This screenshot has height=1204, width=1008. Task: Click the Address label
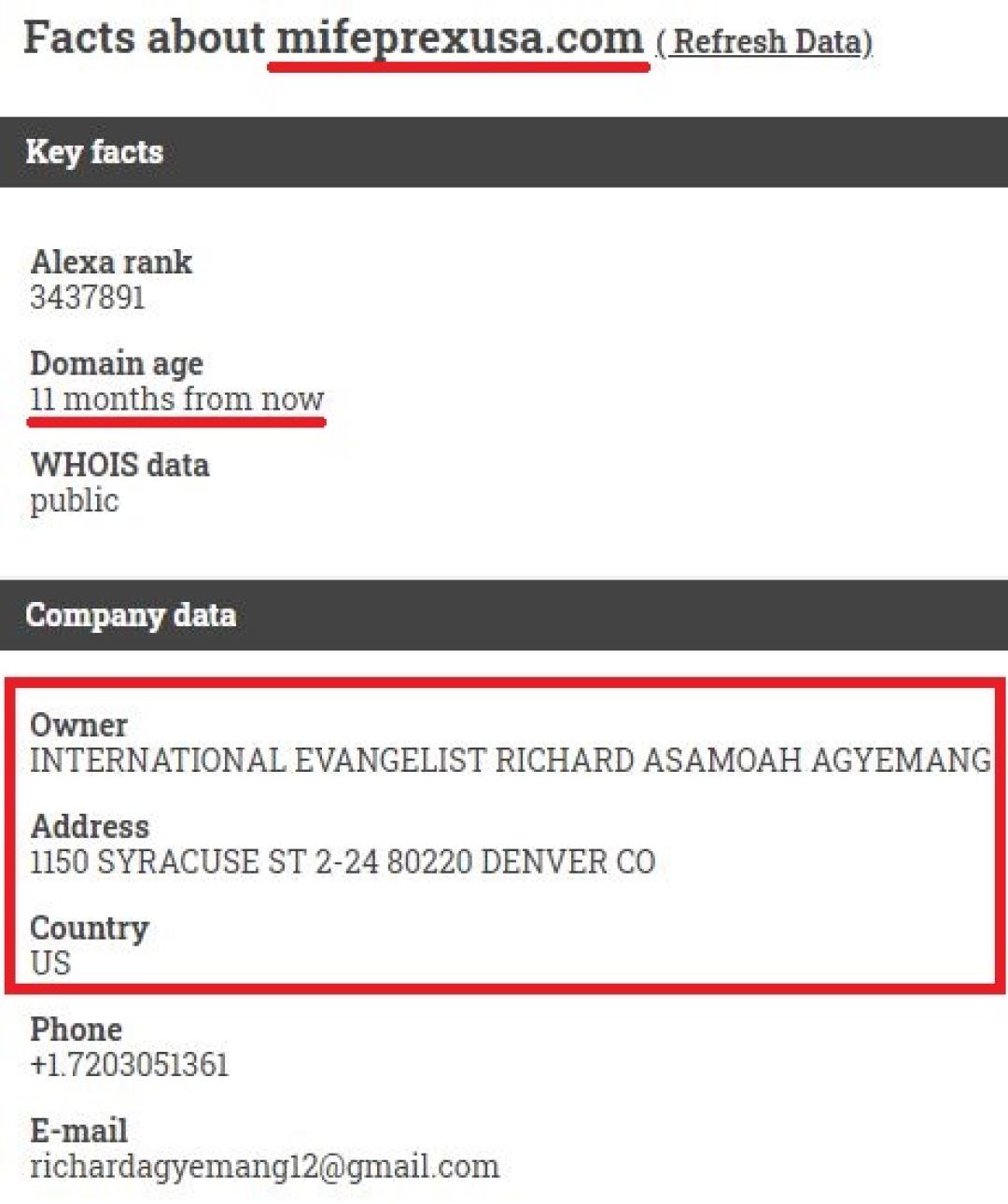pyautogui.click(x=90, y=826)
